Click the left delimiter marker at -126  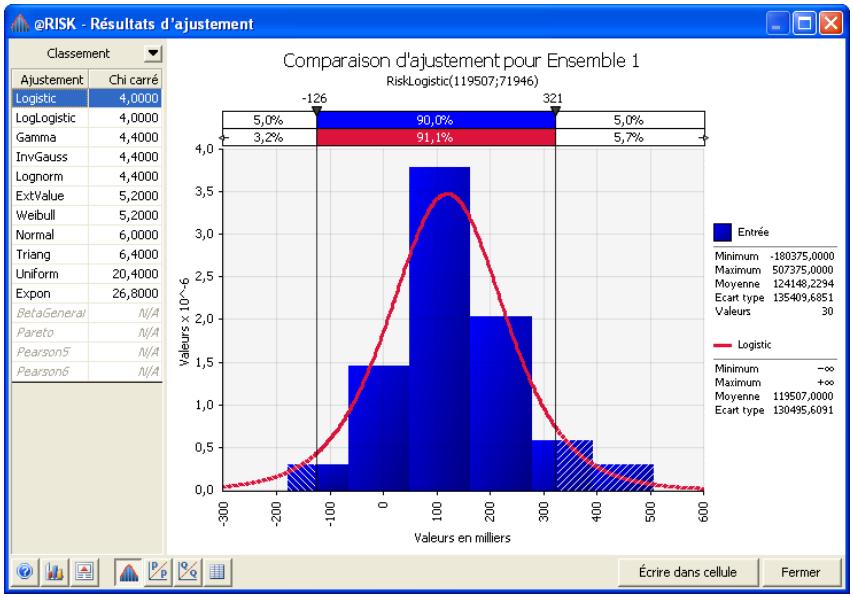pyautogui.click(x=317, y=112)
